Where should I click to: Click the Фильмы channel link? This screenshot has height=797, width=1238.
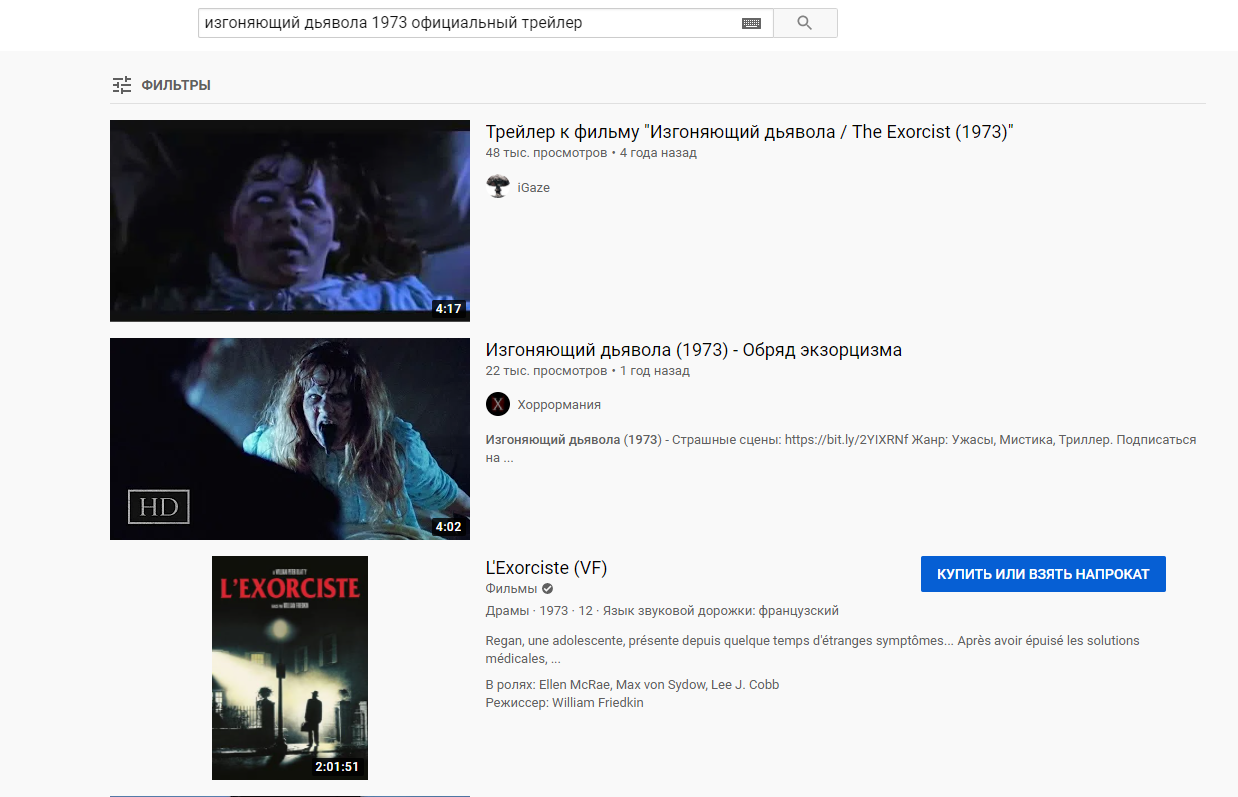[511, 589]
